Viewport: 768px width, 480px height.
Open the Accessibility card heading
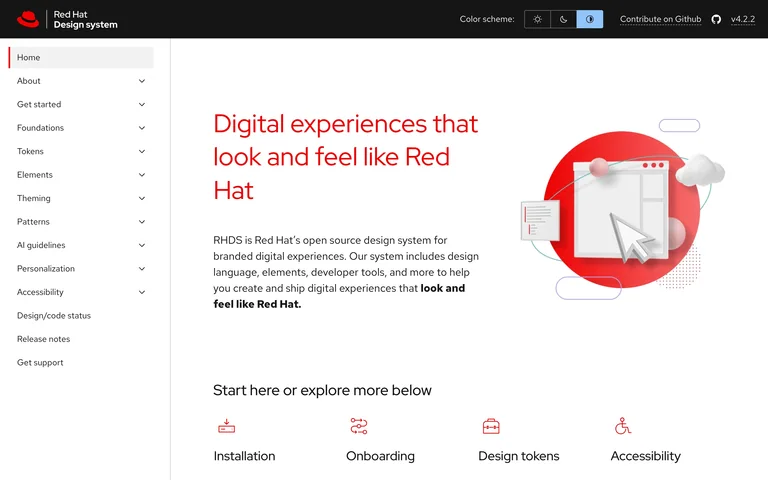[646, 456]
